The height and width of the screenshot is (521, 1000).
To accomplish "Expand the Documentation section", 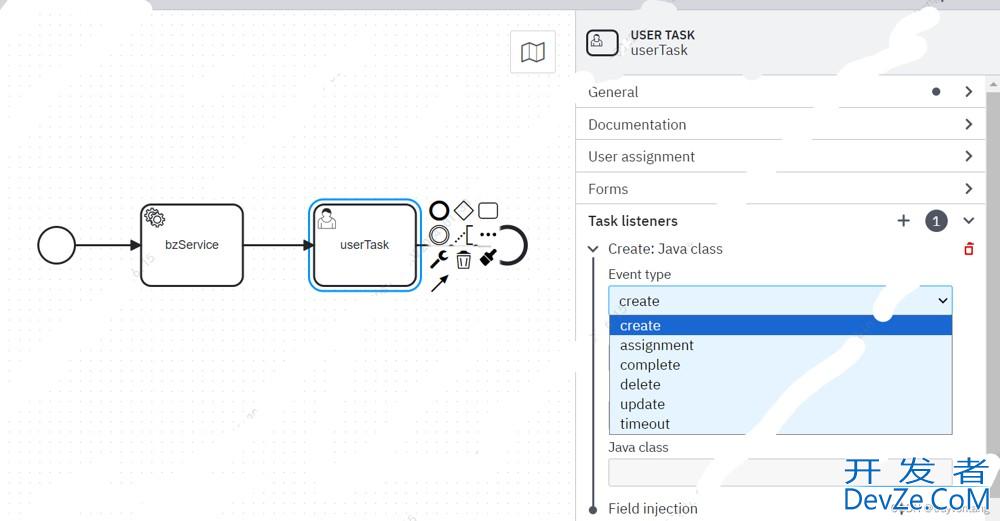I will (780, 124).
